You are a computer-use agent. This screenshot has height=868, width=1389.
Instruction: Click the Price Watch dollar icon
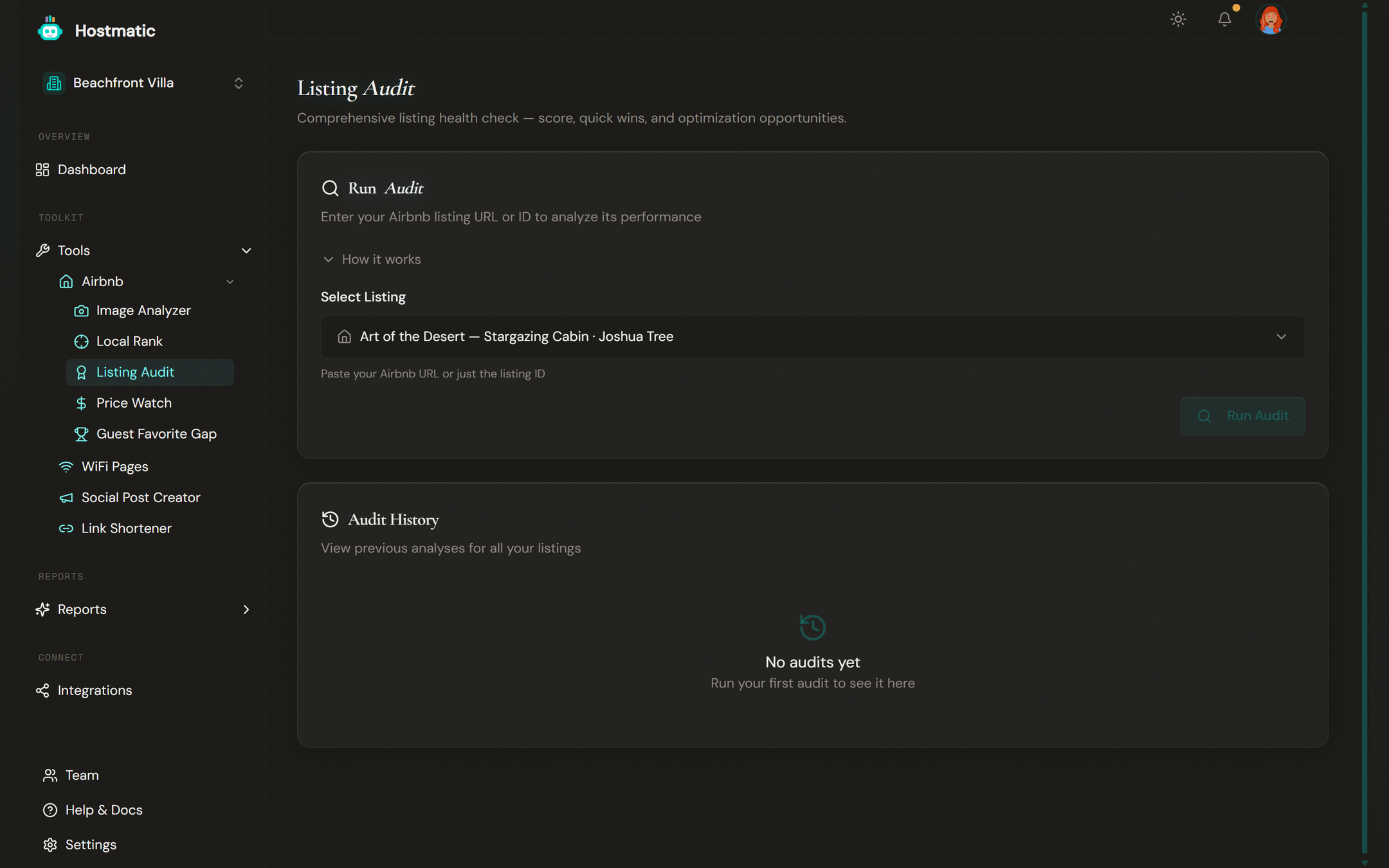[x=81, y=403]
